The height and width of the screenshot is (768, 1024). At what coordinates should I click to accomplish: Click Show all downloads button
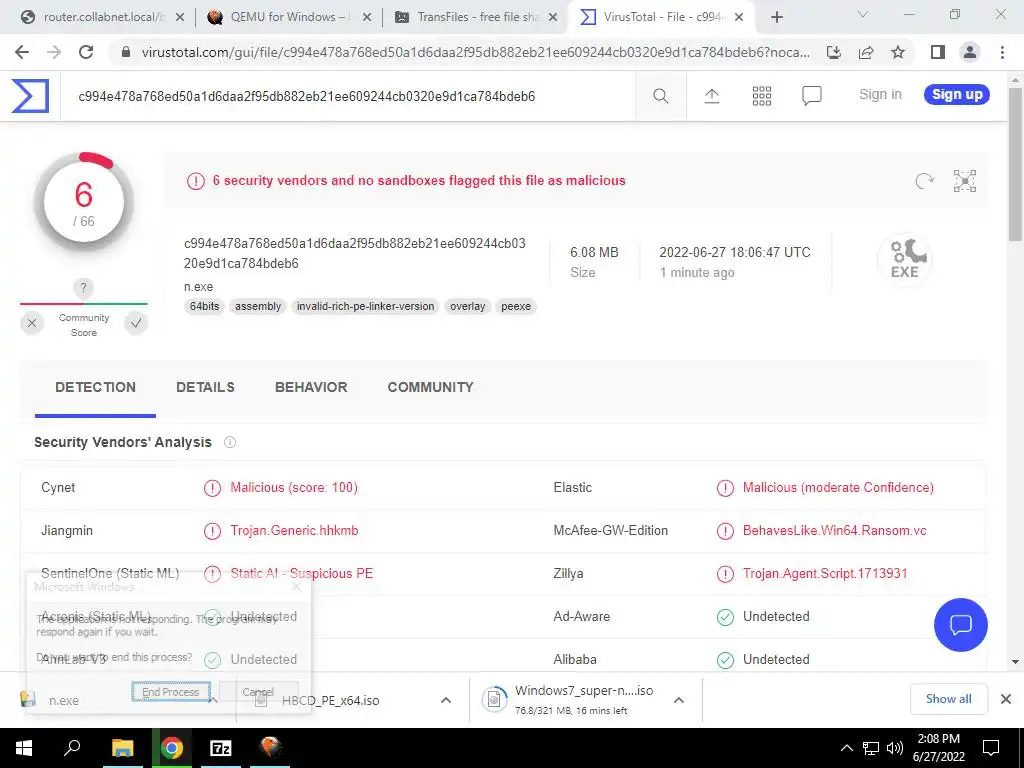tap(948, 699)
